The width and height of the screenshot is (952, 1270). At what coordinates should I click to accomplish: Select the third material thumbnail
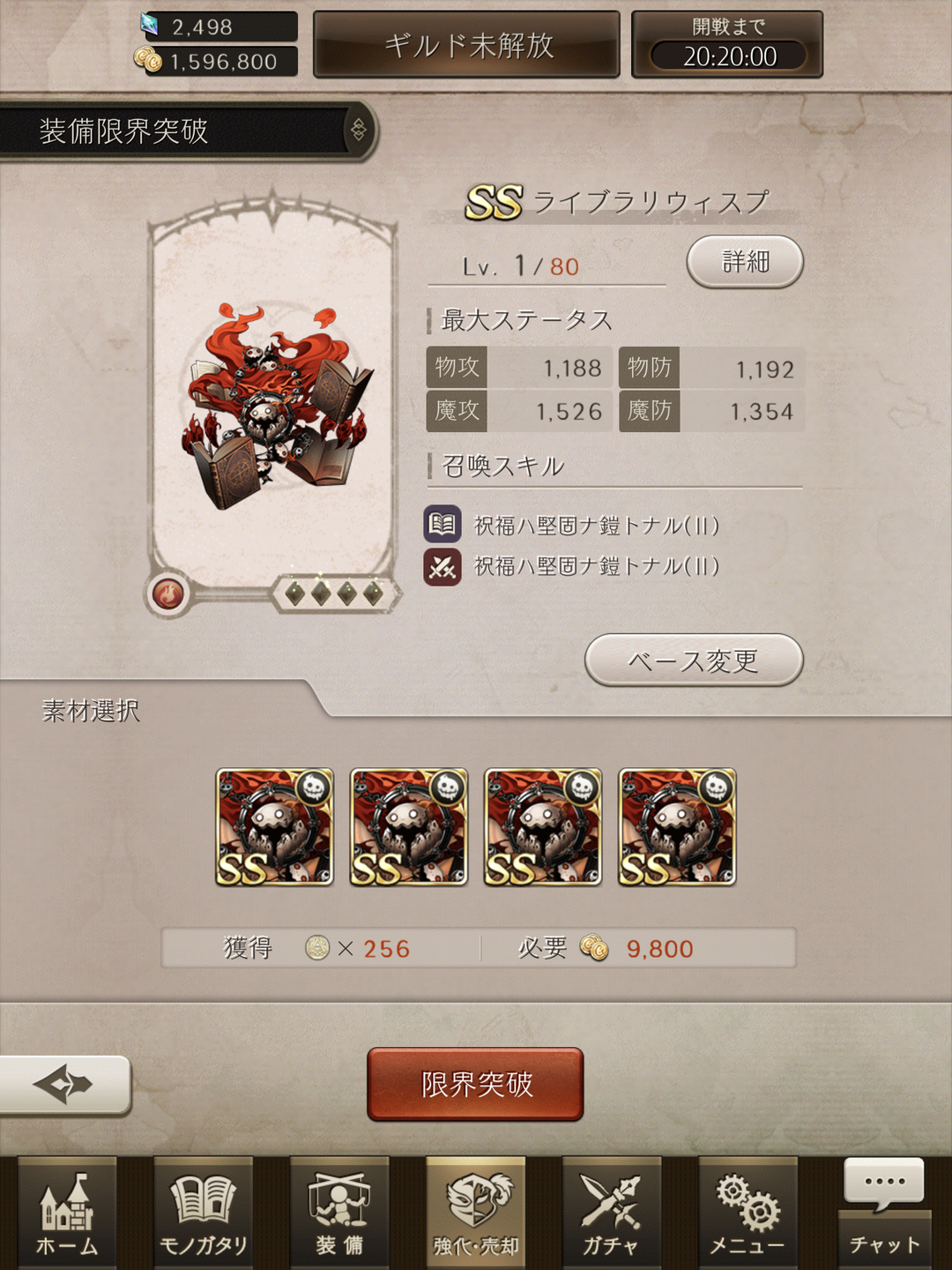543,826
